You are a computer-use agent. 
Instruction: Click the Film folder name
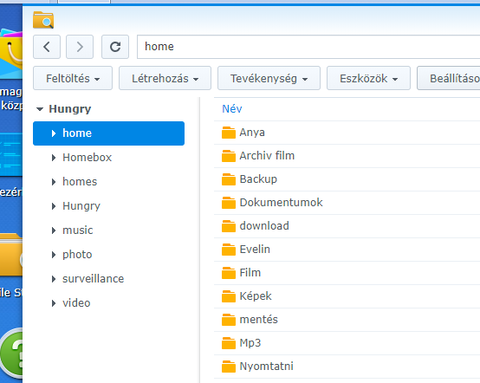click(x=250, y=273)
